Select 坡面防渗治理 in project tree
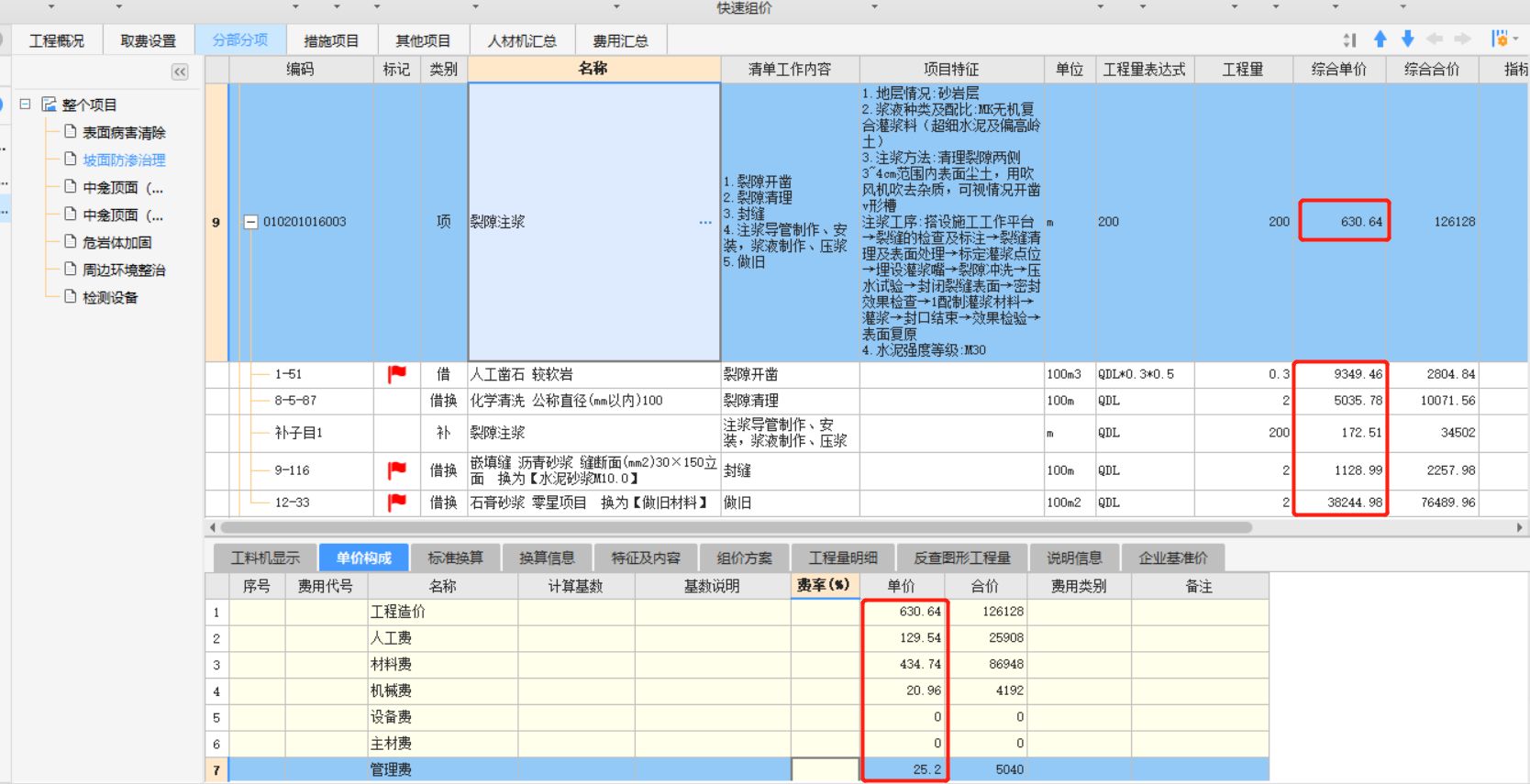The width and height of the screenshot is (1530, 784). coord(124,160)
